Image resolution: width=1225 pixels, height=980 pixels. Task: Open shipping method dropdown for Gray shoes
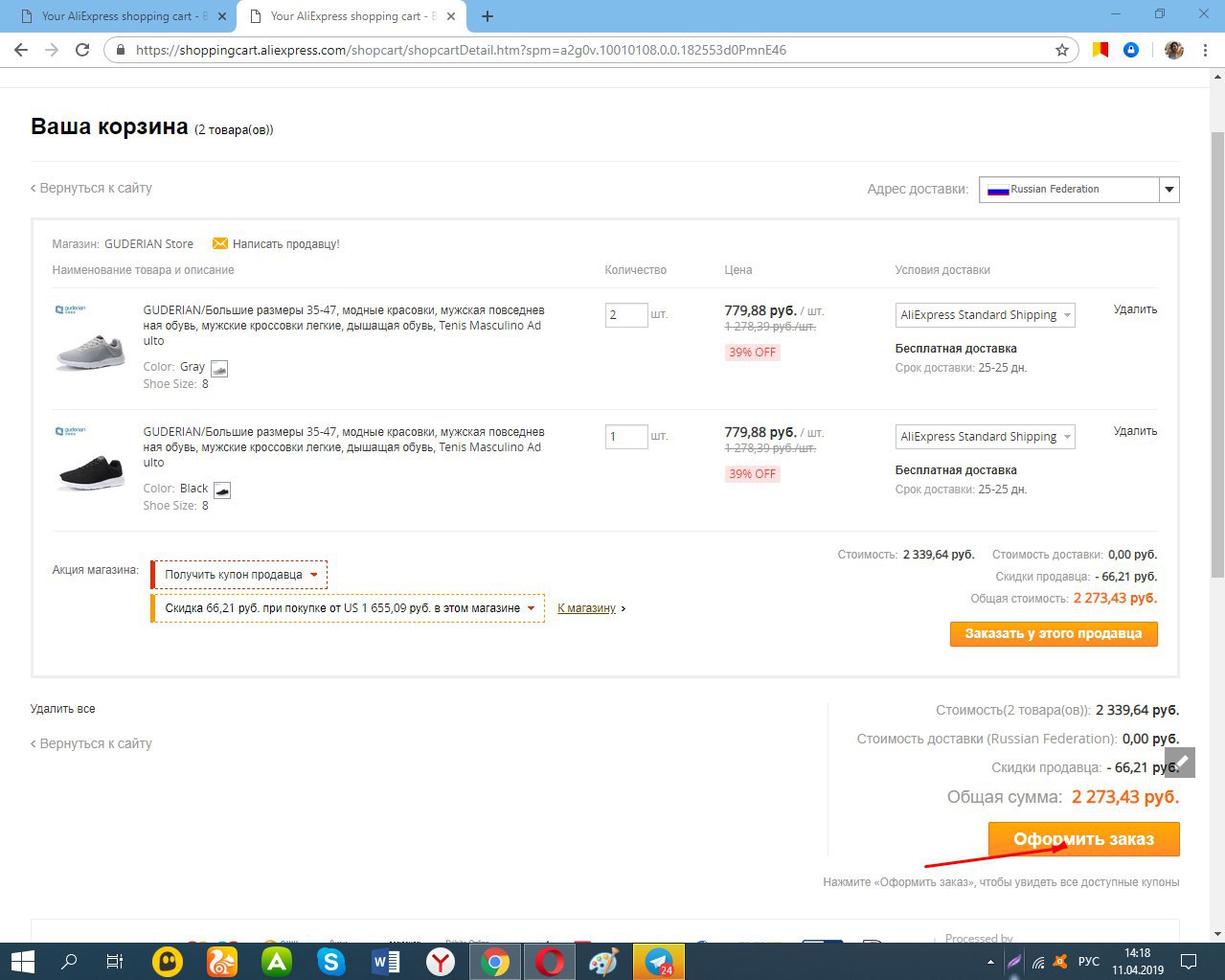coord(985,314)
